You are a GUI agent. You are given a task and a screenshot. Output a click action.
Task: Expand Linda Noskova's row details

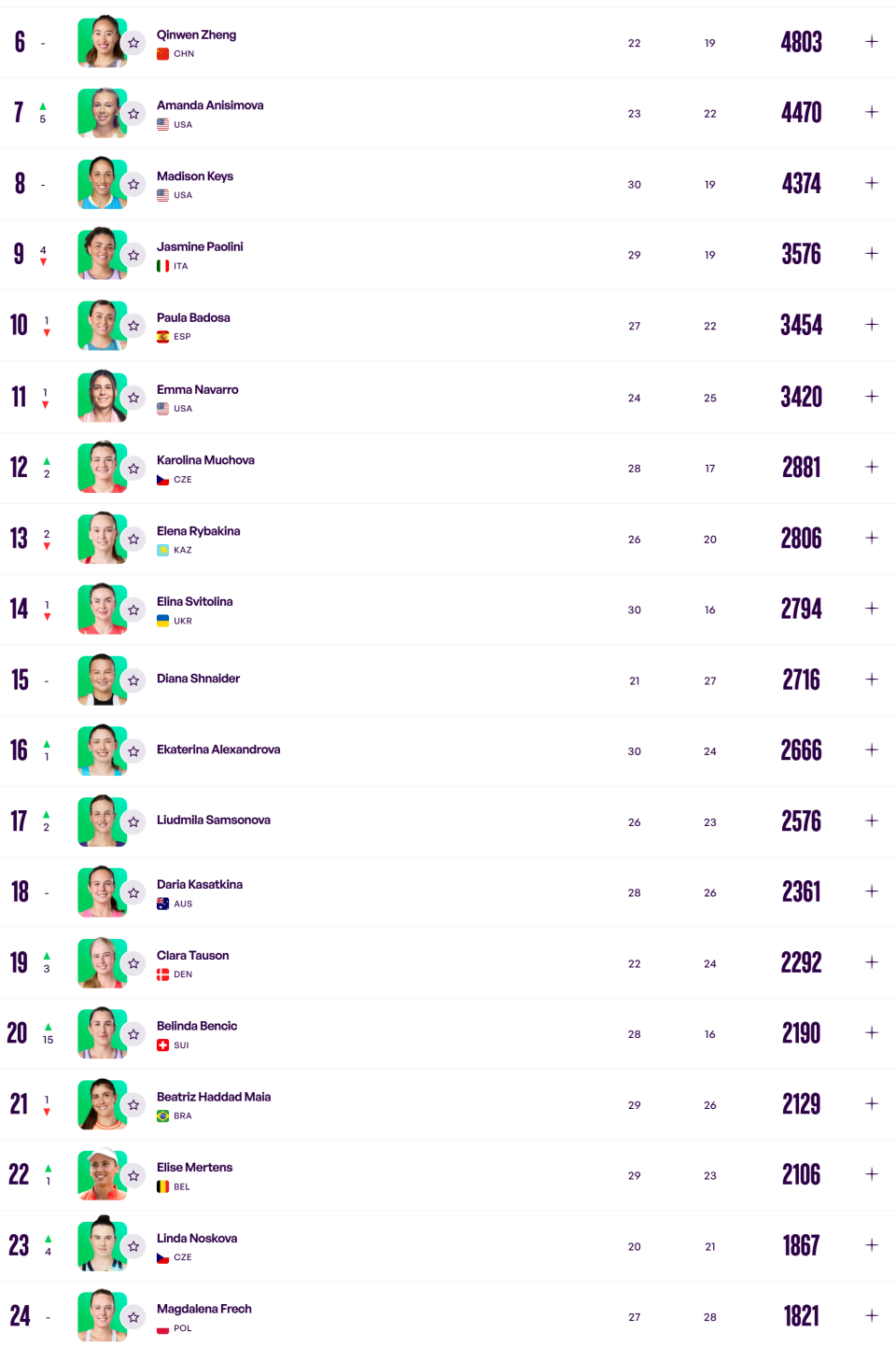tap(872, 1245)
